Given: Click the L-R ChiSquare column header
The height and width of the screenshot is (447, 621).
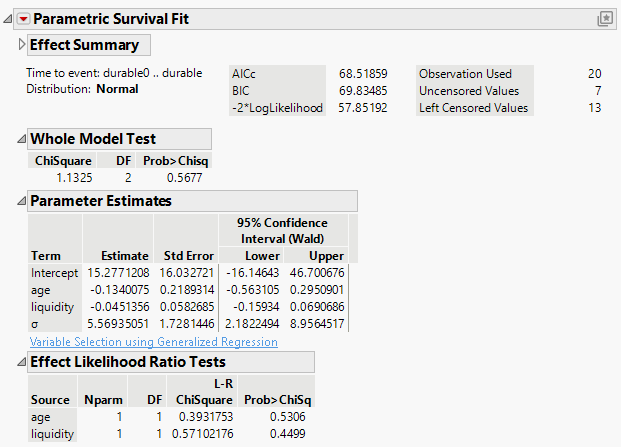Looking at the screenshot, I should 204,392.
